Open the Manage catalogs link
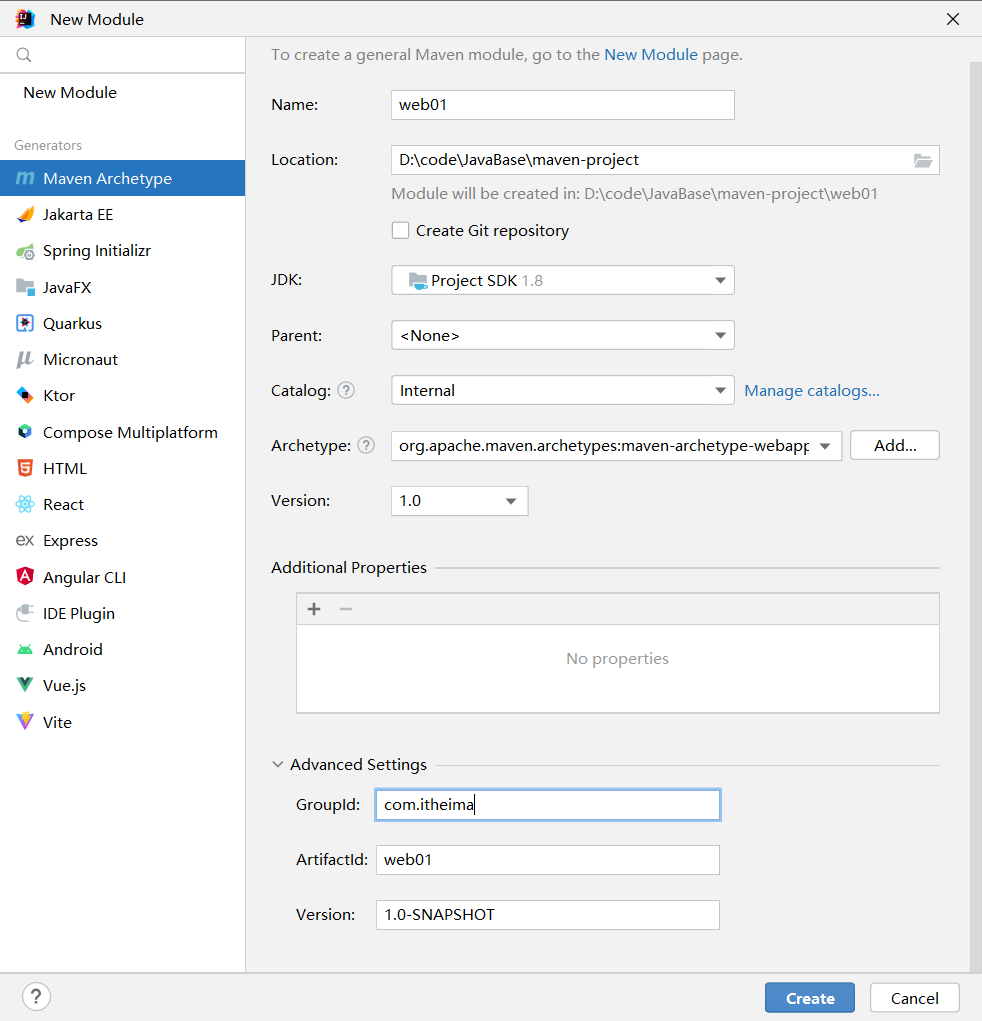Image resolution: width=982 pixels, height=1021 pixels. tap(812, 391)
